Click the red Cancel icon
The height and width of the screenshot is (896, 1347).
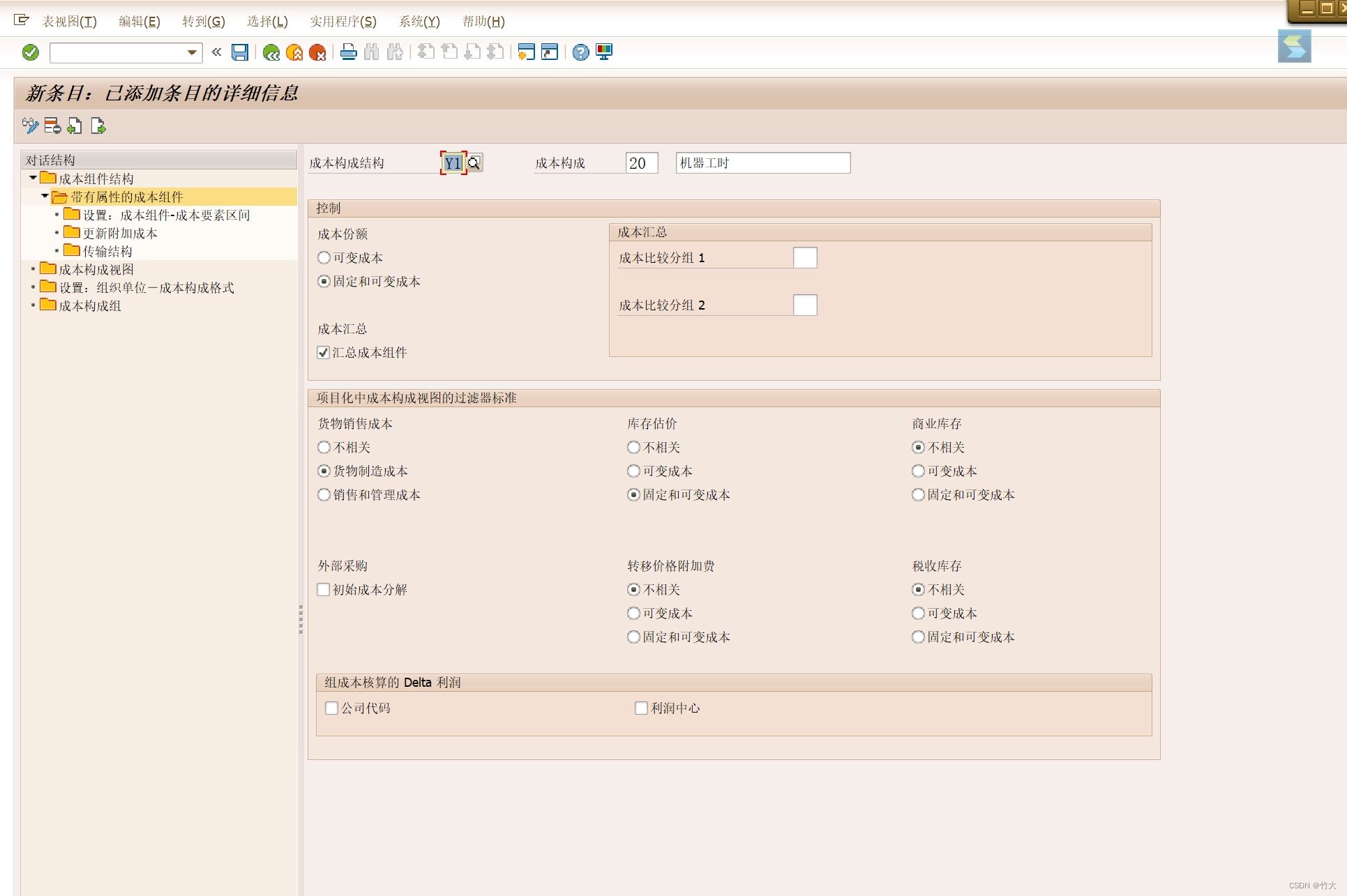pos(317,52)
